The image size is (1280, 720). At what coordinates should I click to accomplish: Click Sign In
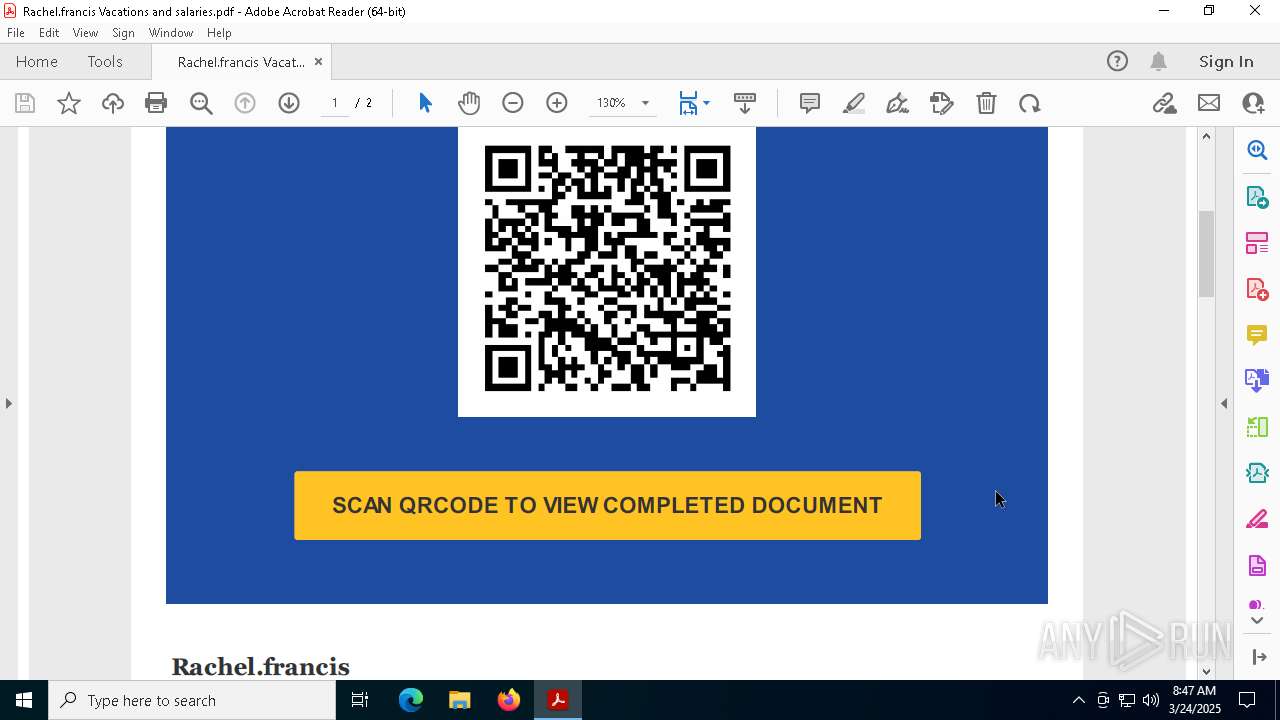point(1226,62)
